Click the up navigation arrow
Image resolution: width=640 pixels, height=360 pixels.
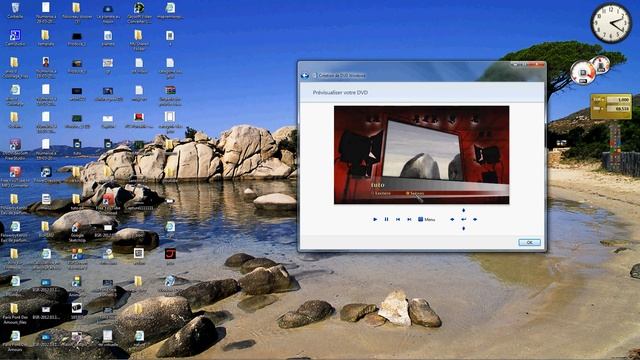click(463, 210)
